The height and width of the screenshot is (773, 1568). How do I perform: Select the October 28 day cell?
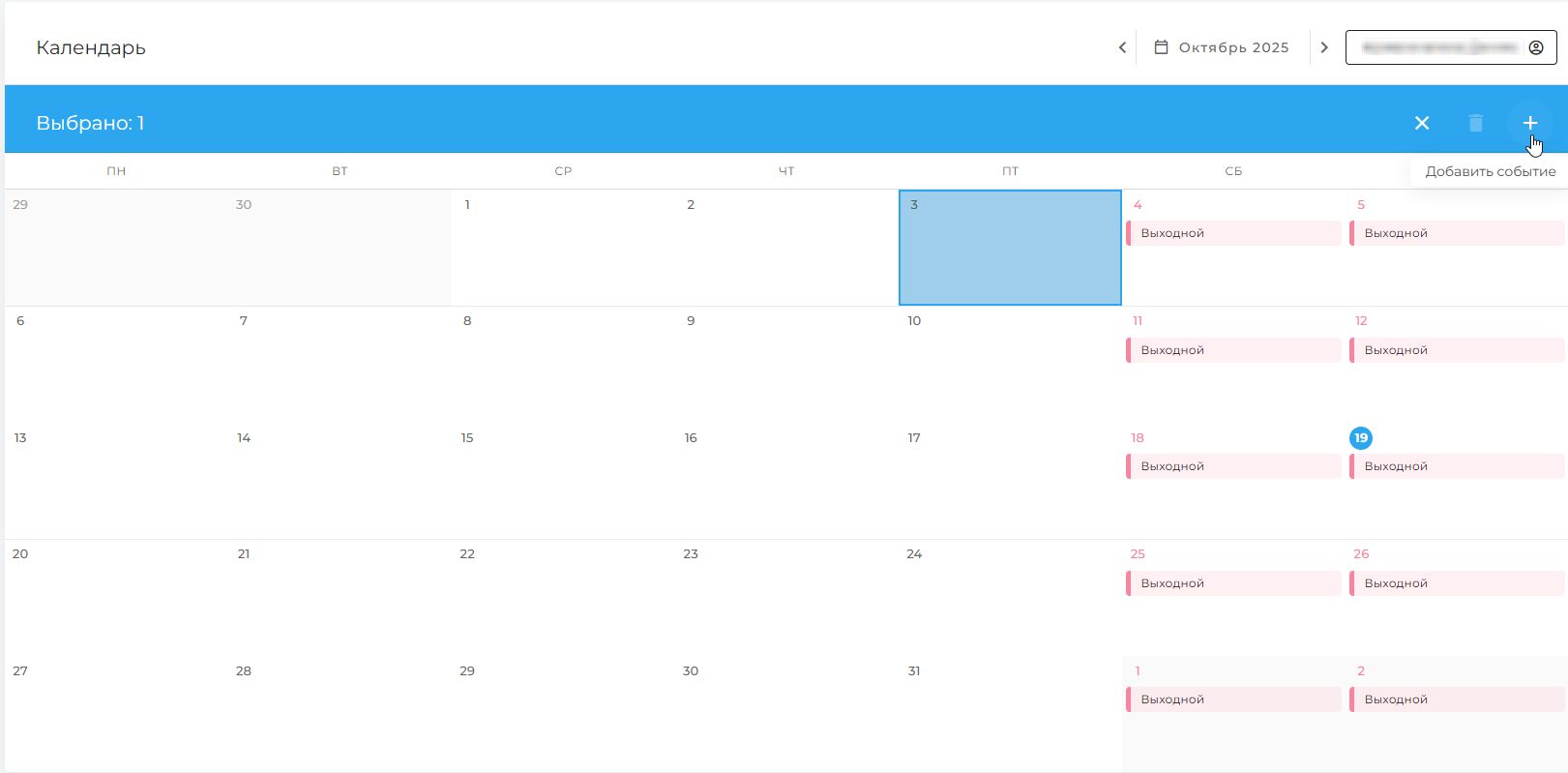[340, 714]
